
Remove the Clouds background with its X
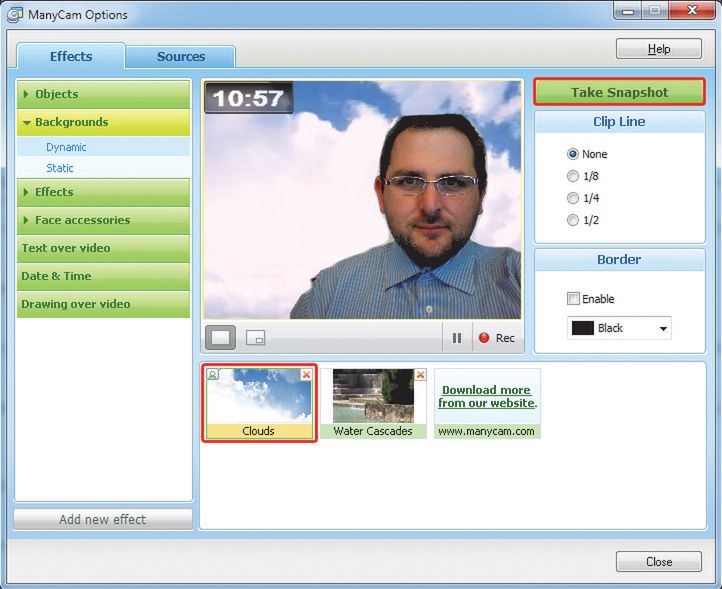tap(306, 375)
